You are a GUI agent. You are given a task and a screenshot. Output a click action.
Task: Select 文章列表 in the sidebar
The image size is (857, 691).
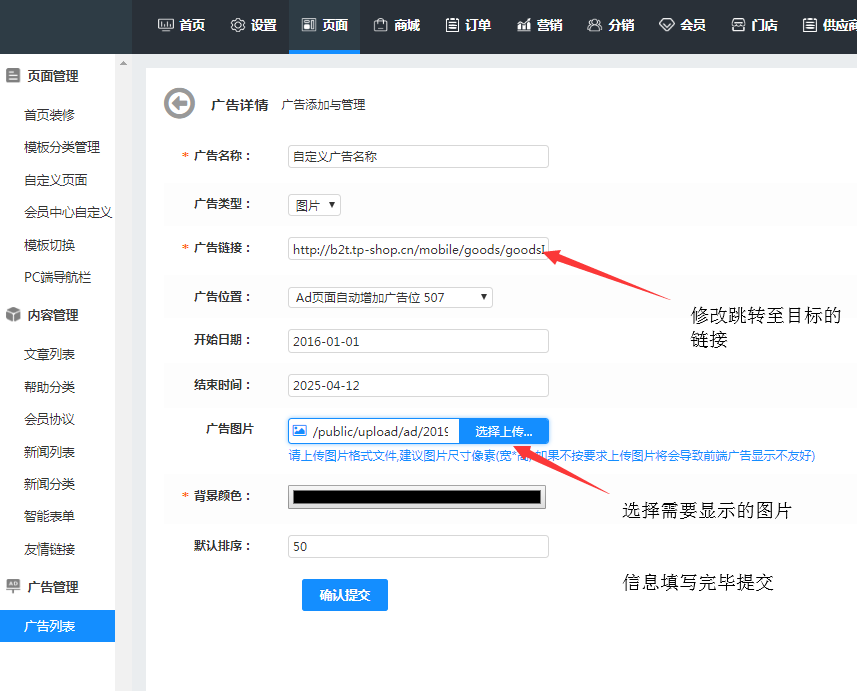[50, 354]
